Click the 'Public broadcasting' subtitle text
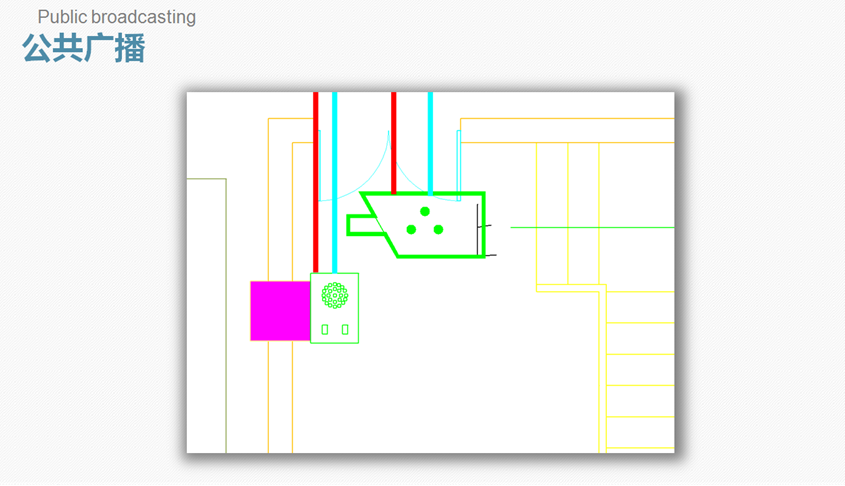Viewport: 845px width, 486px height. pyautogui.click(x=117, y=17)
